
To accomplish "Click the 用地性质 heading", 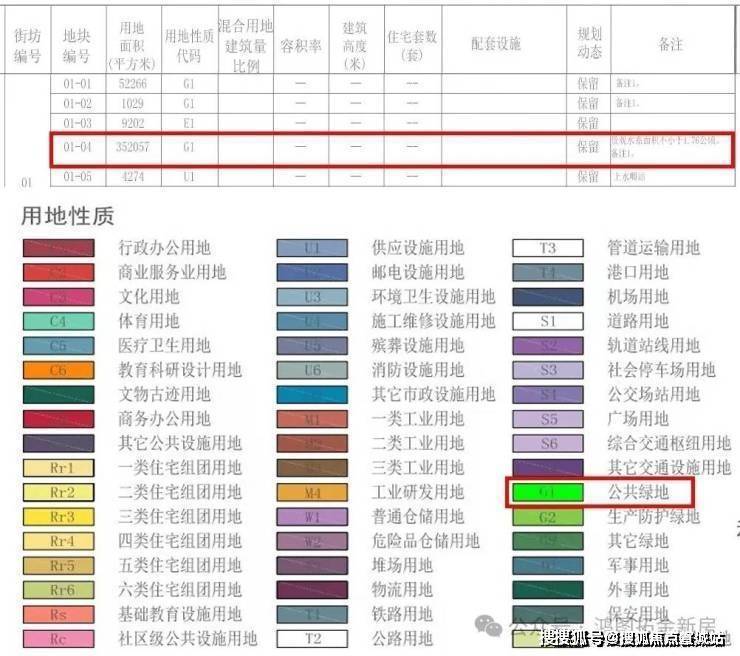I will (67, 216).
